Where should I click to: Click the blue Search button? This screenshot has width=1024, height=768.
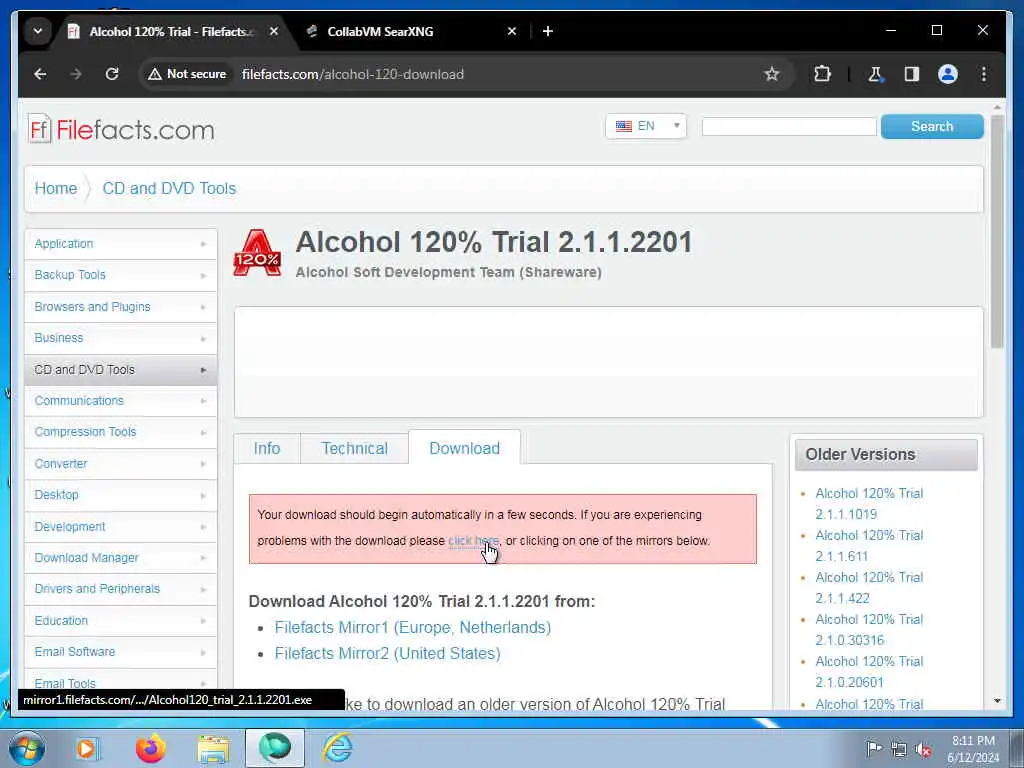(932, 126)
